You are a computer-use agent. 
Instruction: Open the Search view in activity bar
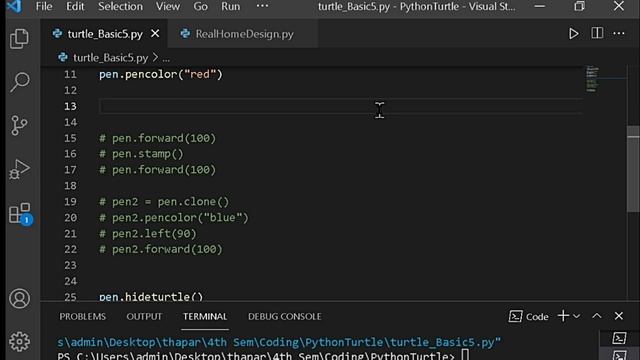point(19,82)
